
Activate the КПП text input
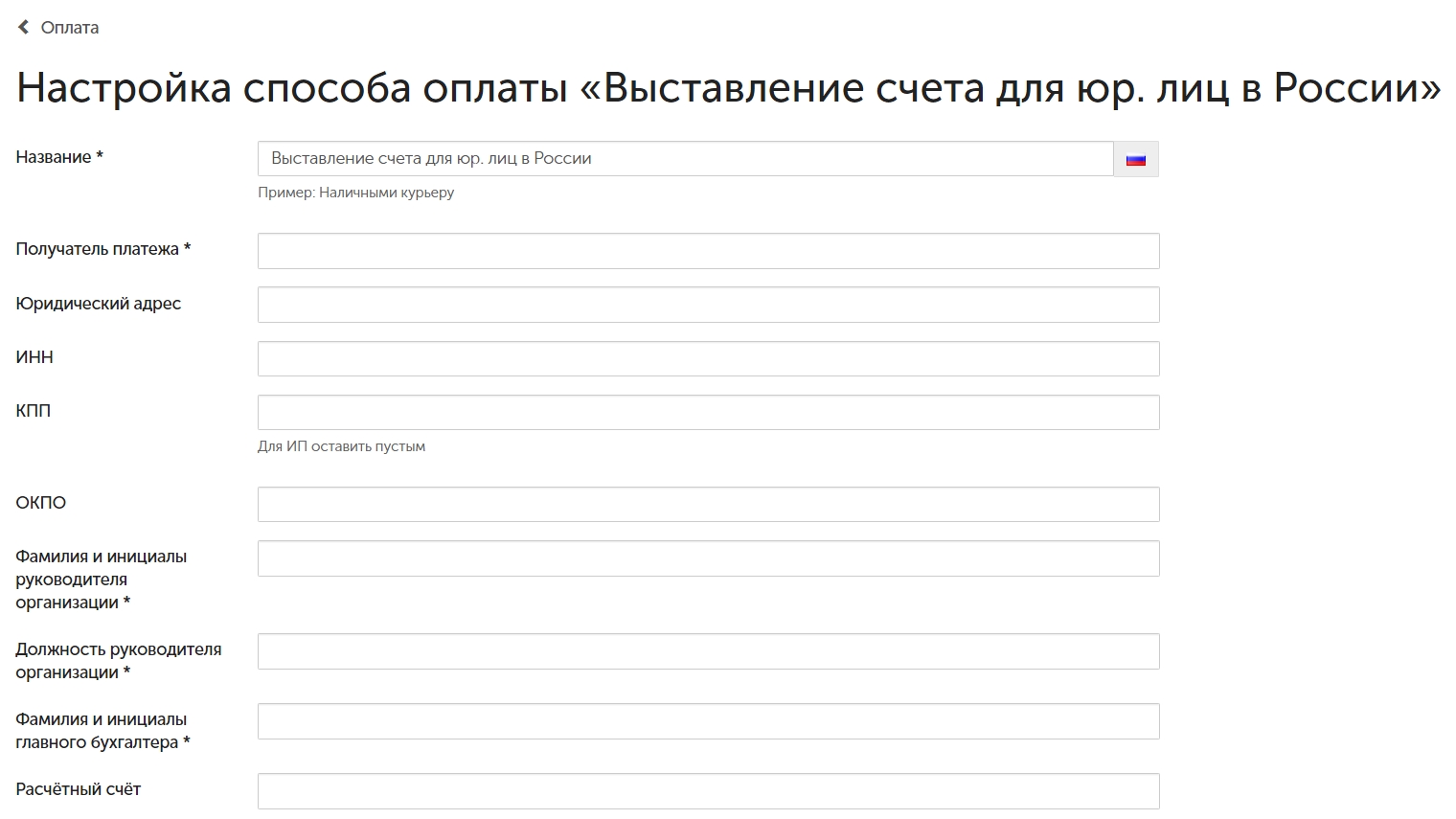(x=709, y=412)
